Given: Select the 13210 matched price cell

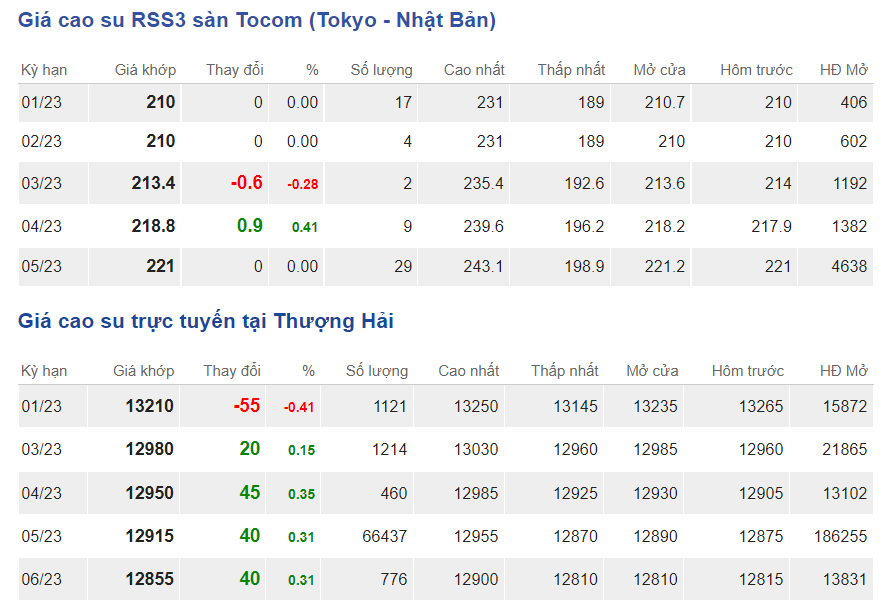Looking at the screenshot, I should [149, 406].
